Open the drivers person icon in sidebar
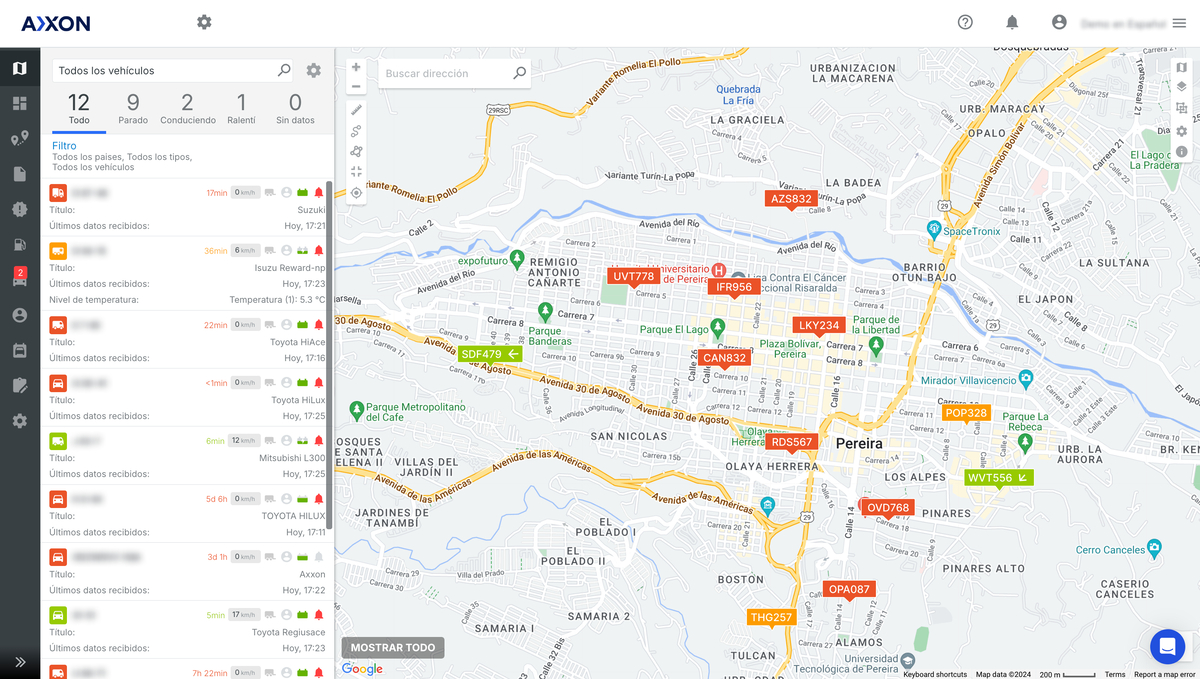Image resolution: width=1200 pixels, height=679 pixels. pyautogui.click(x=19, y=315)
